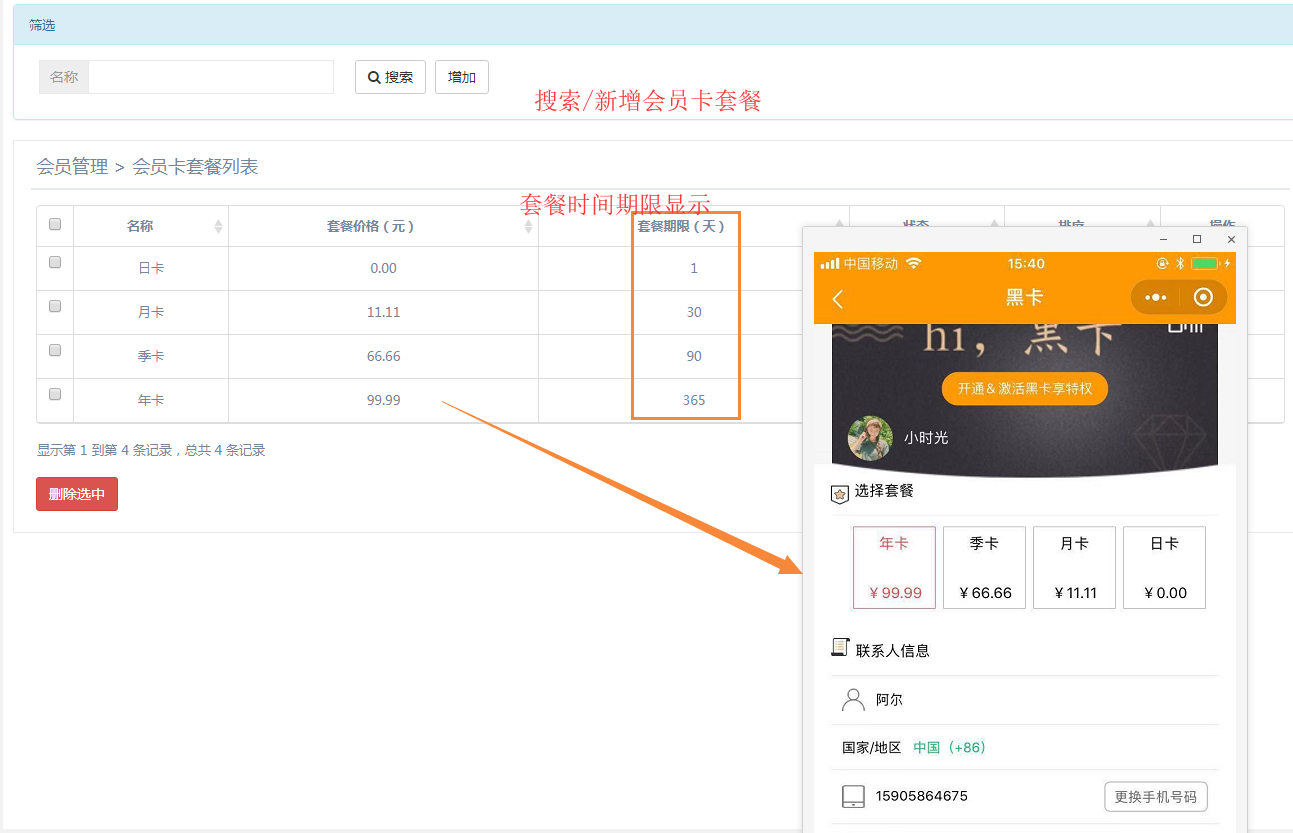1293x833 pixels.
Task: Sort by the 名称 column arrows
Action: [x=218, y=227]
